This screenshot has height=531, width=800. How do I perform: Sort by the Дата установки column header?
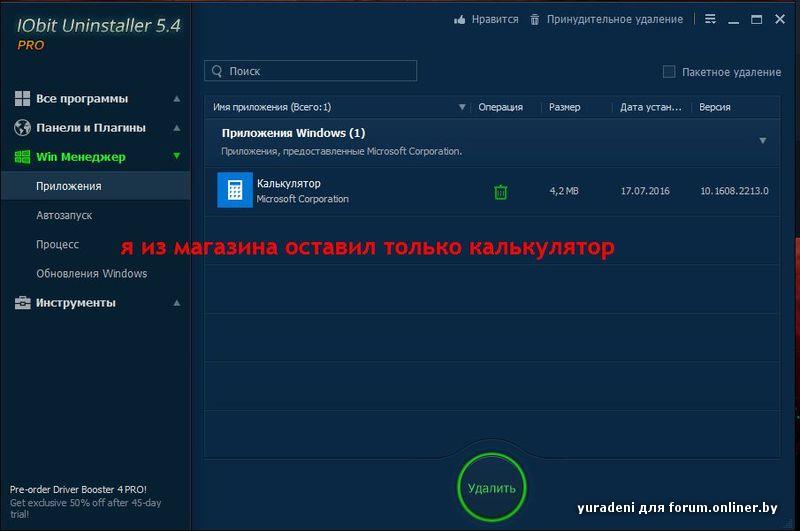[x=651, y=107]
